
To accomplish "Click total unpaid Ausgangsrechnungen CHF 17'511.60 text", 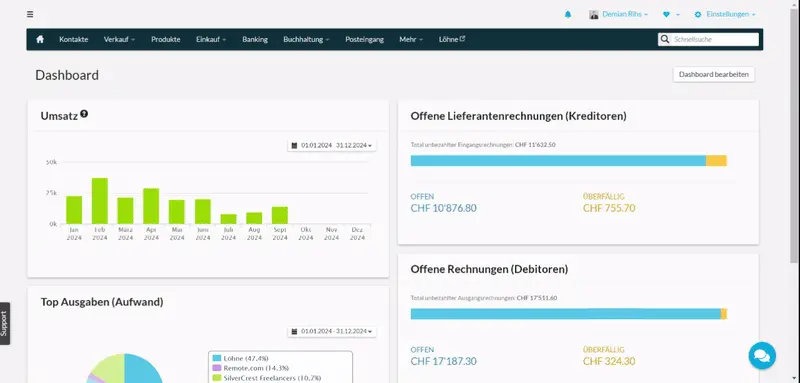I will coord(484,298).
